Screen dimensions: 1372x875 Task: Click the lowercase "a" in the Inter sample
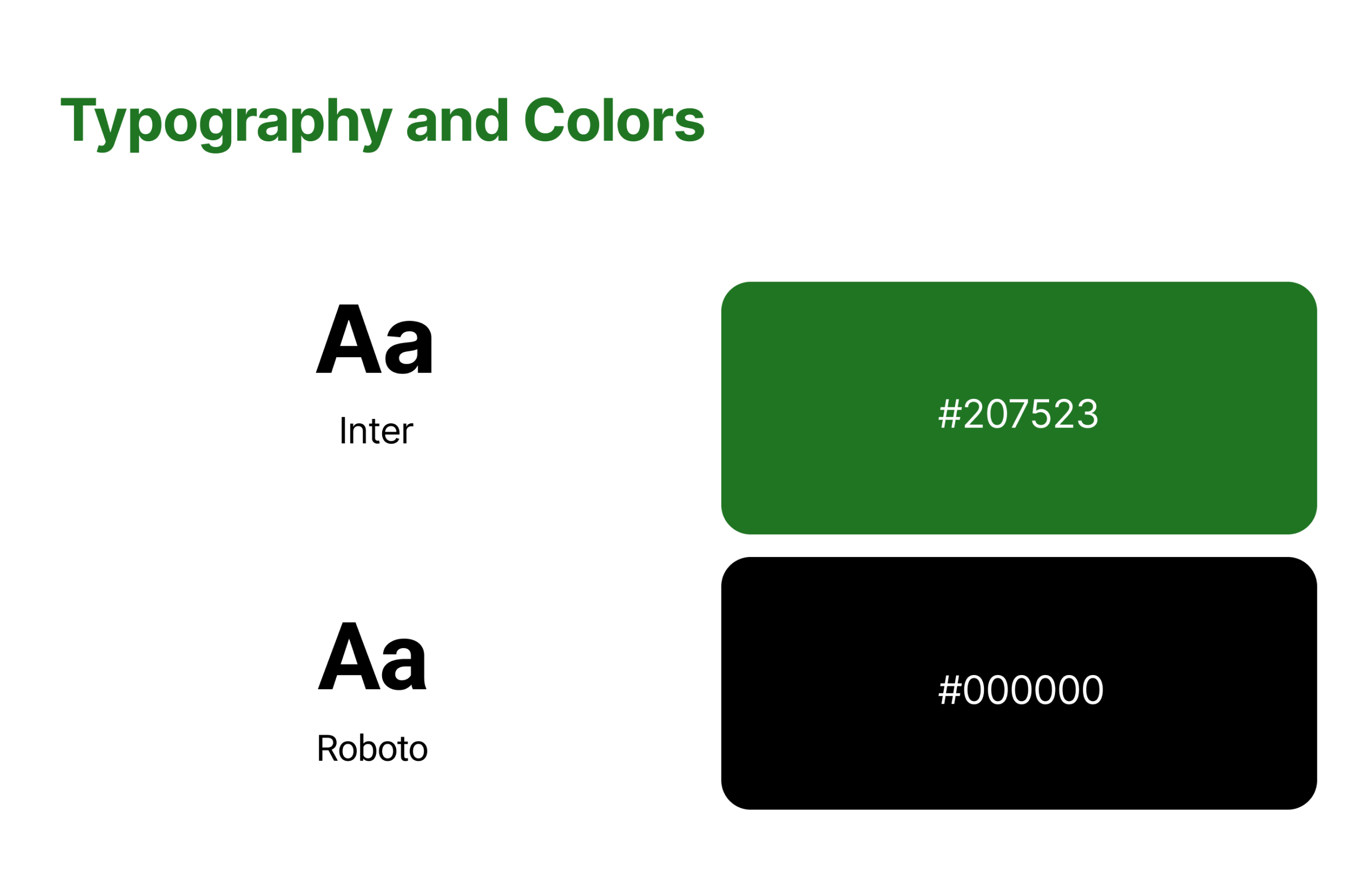[409, 347]
